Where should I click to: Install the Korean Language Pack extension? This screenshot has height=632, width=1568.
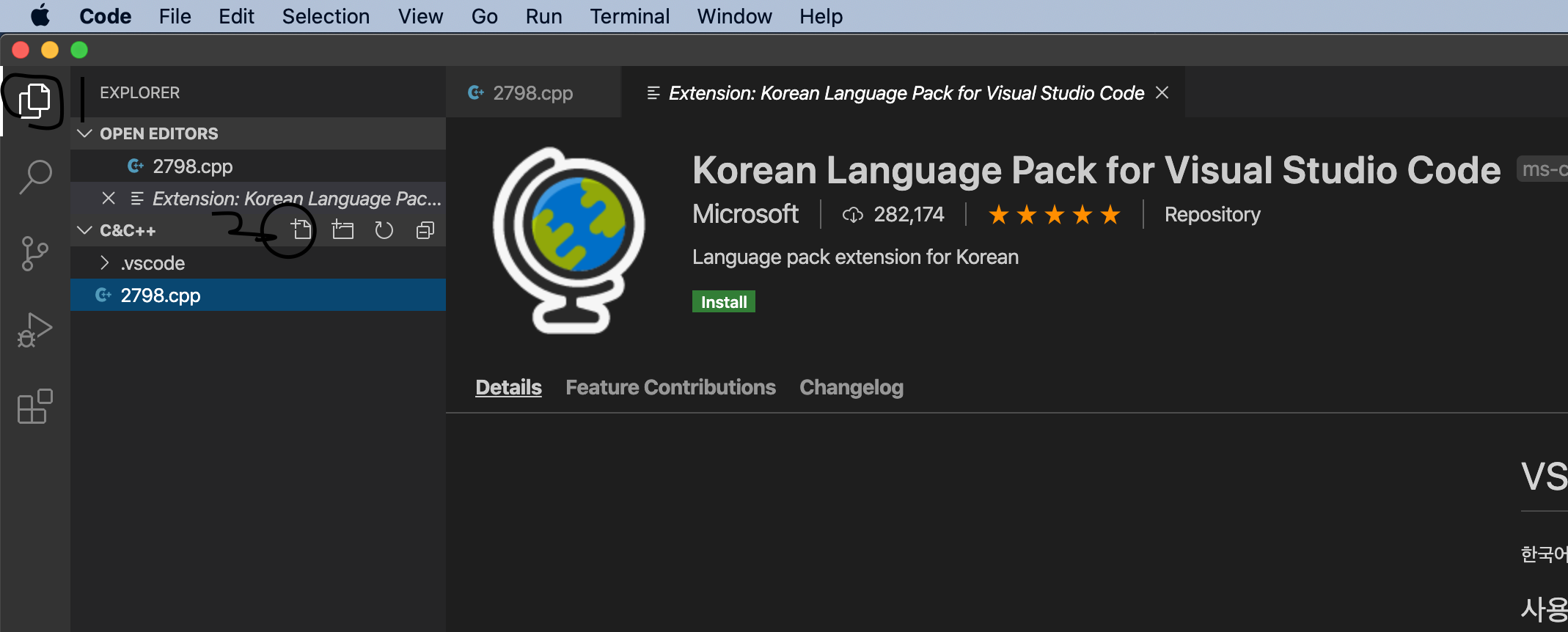pyautogui.click(x=723, y=301)
